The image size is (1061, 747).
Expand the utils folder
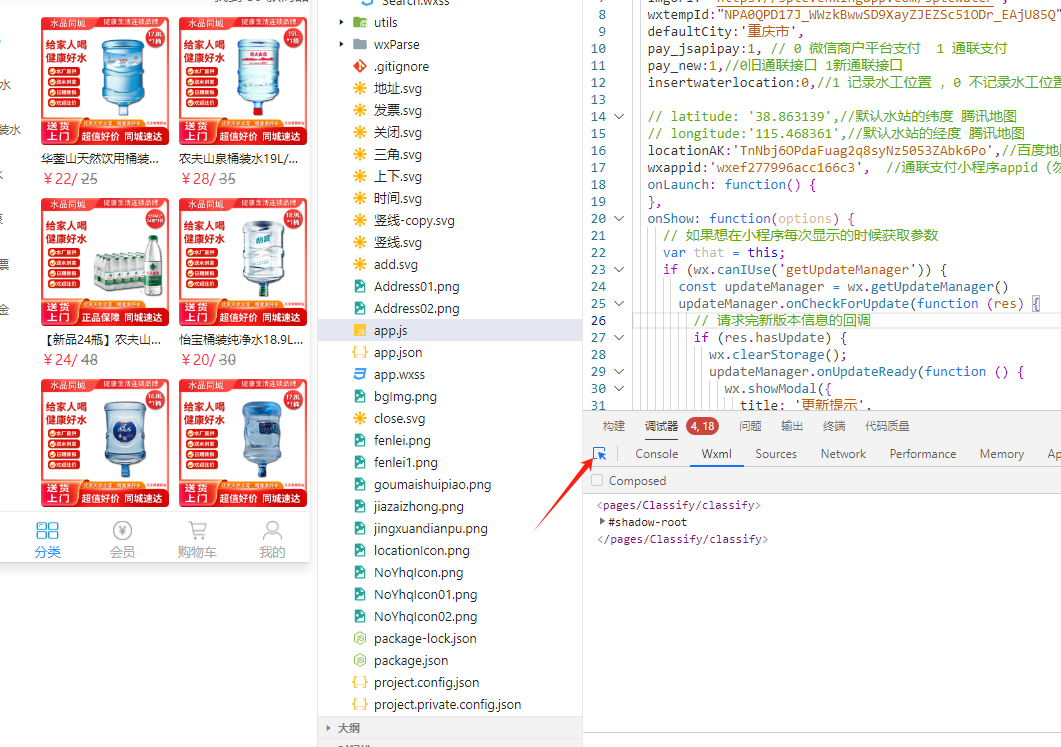tap(341, 22)
